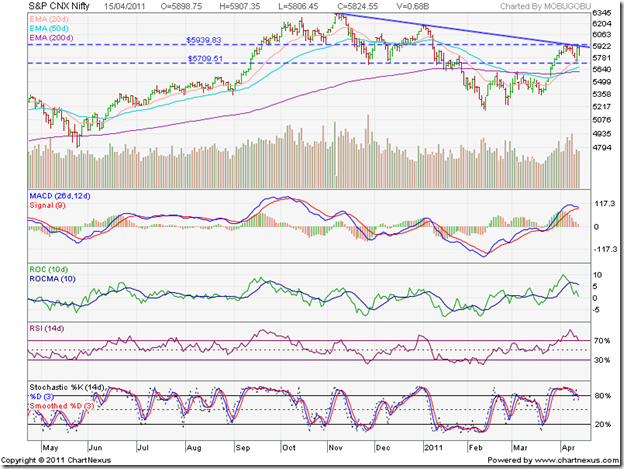Select the date 15/04/2011 in header
Screen dimensions: 624x469
pyautogui.click(x=125, y=6)
